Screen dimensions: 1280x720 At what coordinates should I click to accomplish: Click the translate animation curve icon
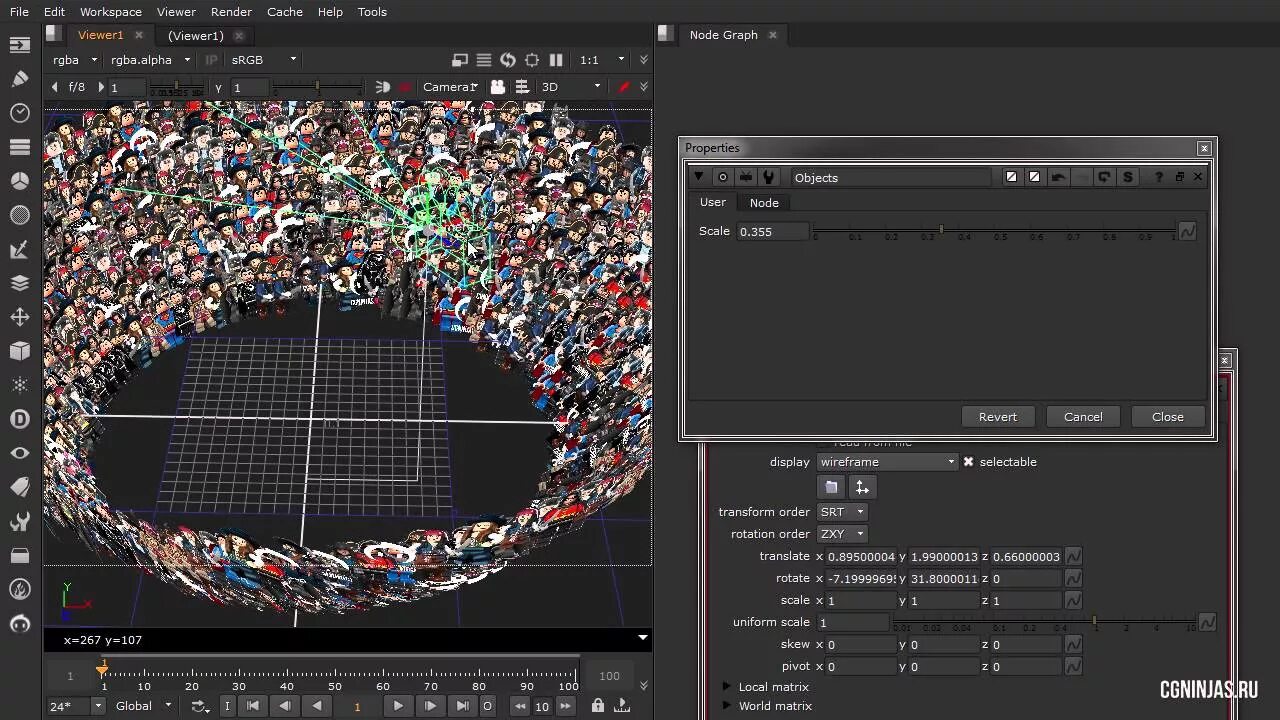tap(1073, 557)
